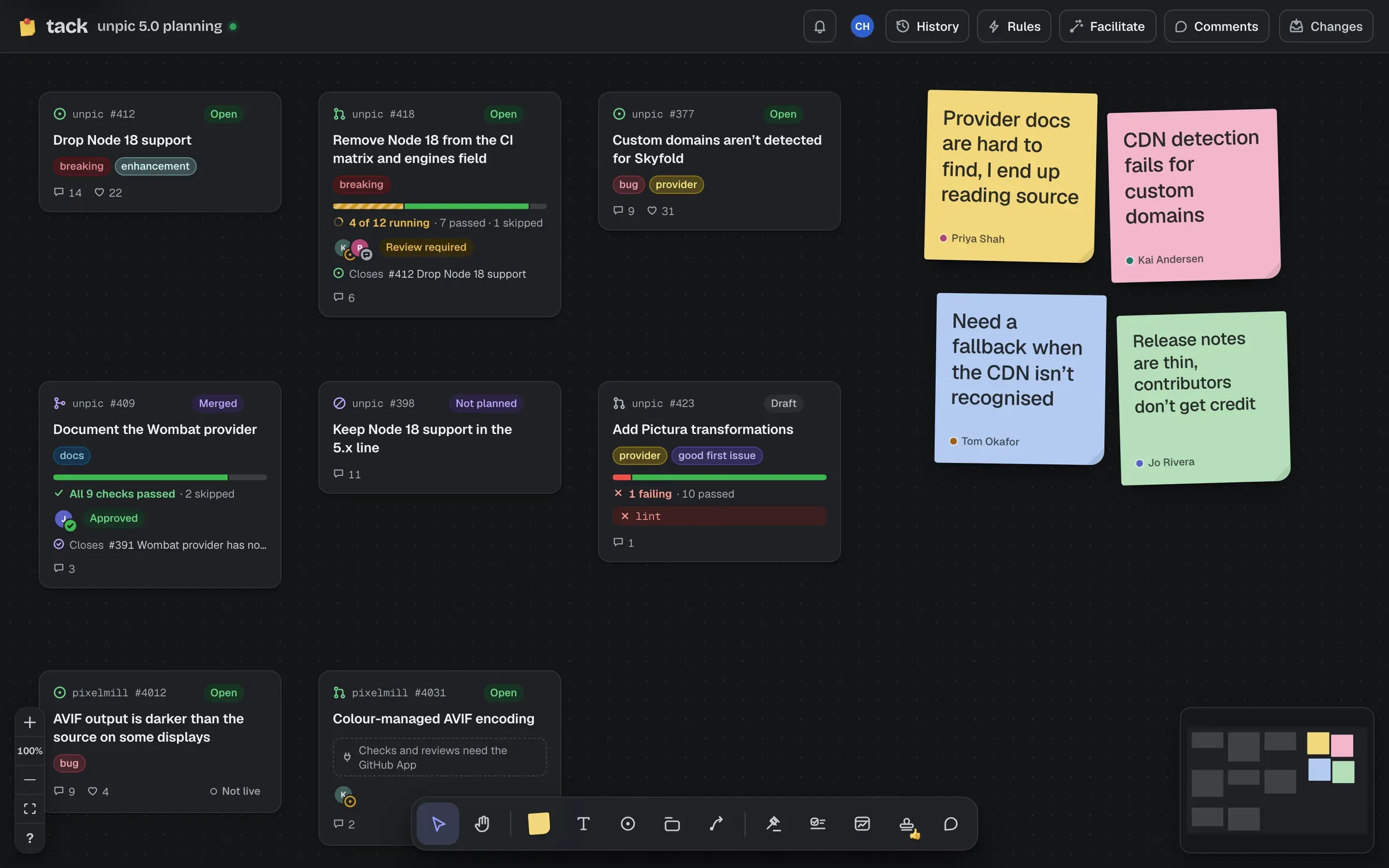Viewport: 1389px width, 868px height.
Task: Open the minimap overview
Action: 1277,779
